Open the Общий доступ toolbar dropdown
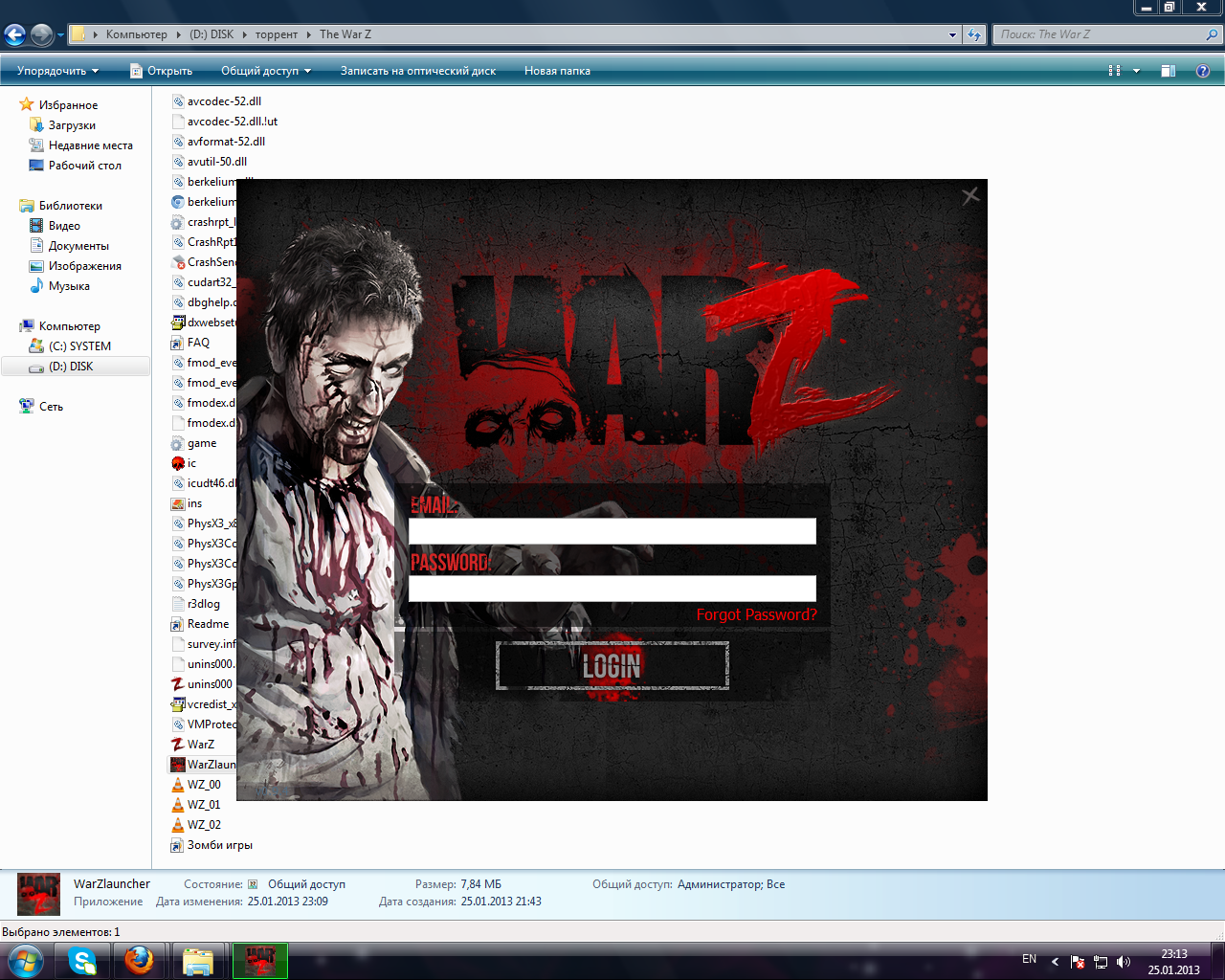The width and height of the screenshot is (1225, 980). (266, 71)
